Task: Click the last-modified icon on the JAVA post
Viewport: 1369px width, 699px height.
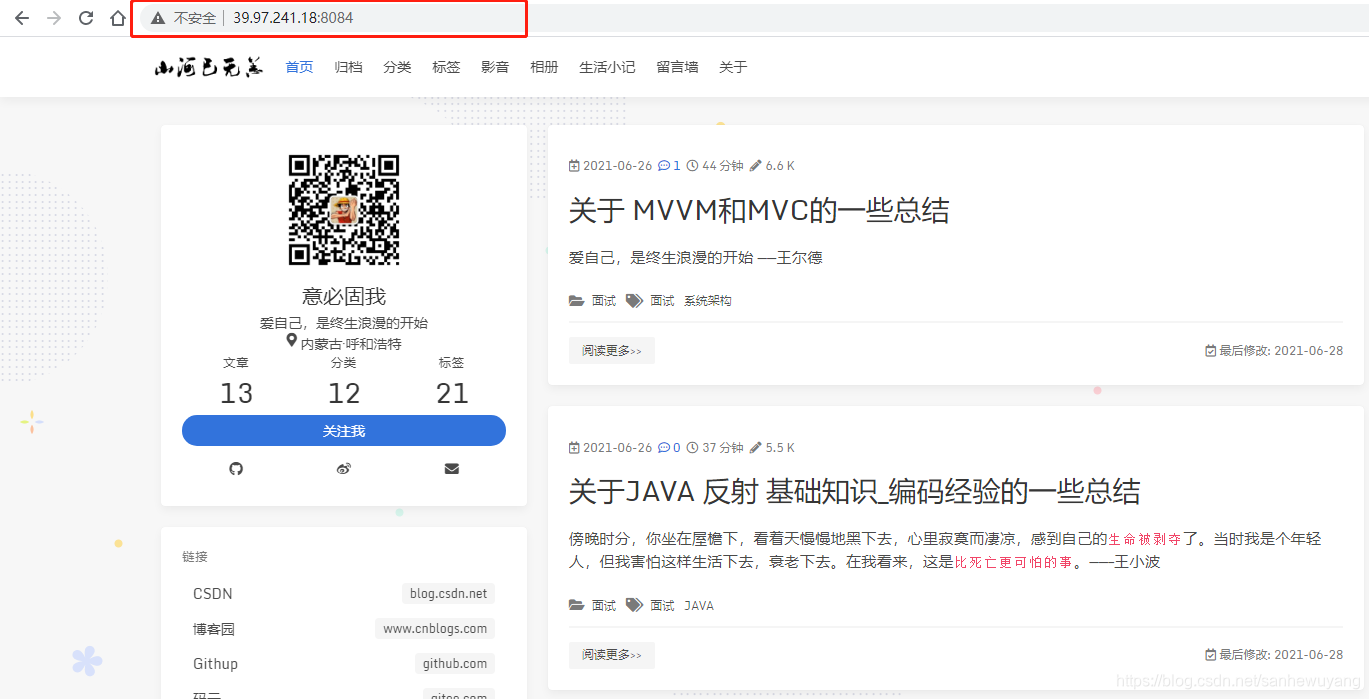Action: pyautogui.click(x=1211, y=655)
